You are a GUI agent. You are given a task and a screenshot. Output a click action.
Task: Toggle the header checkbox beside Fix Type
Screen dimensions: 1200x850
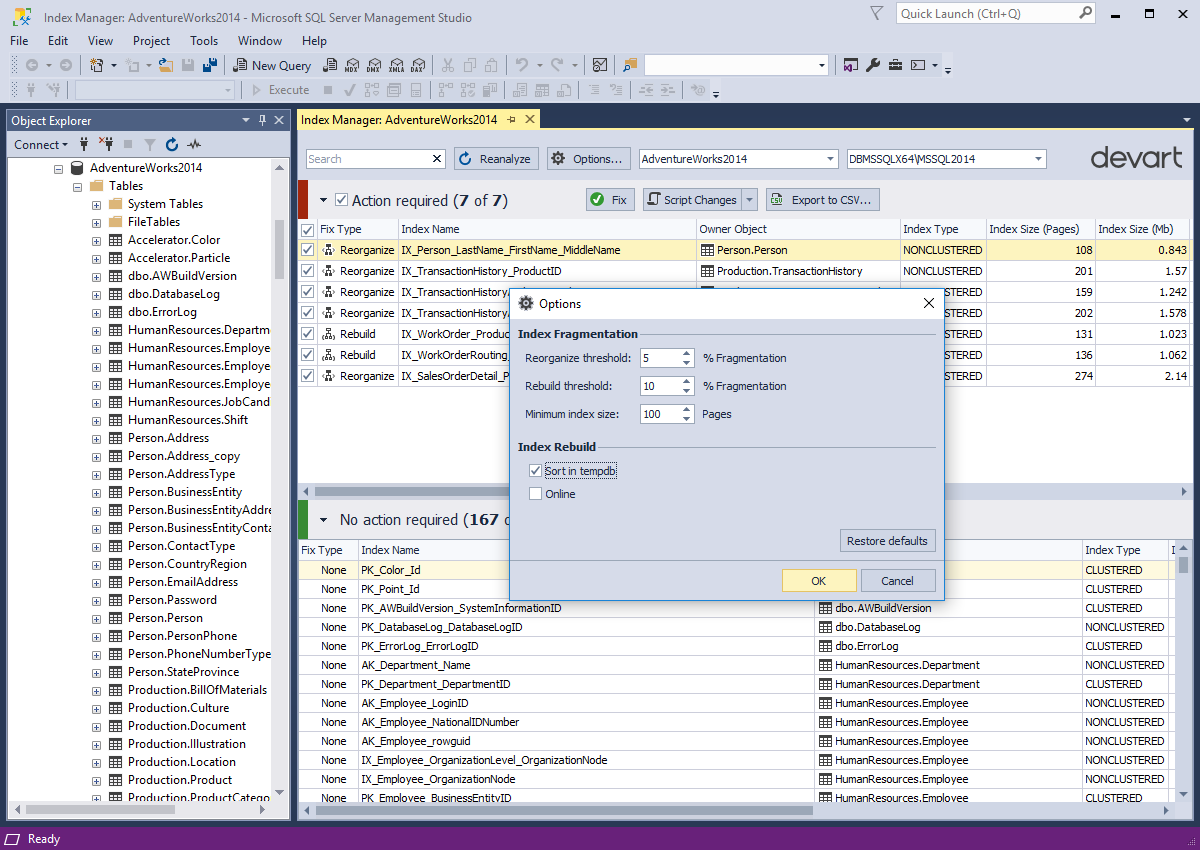coord(308,229)
